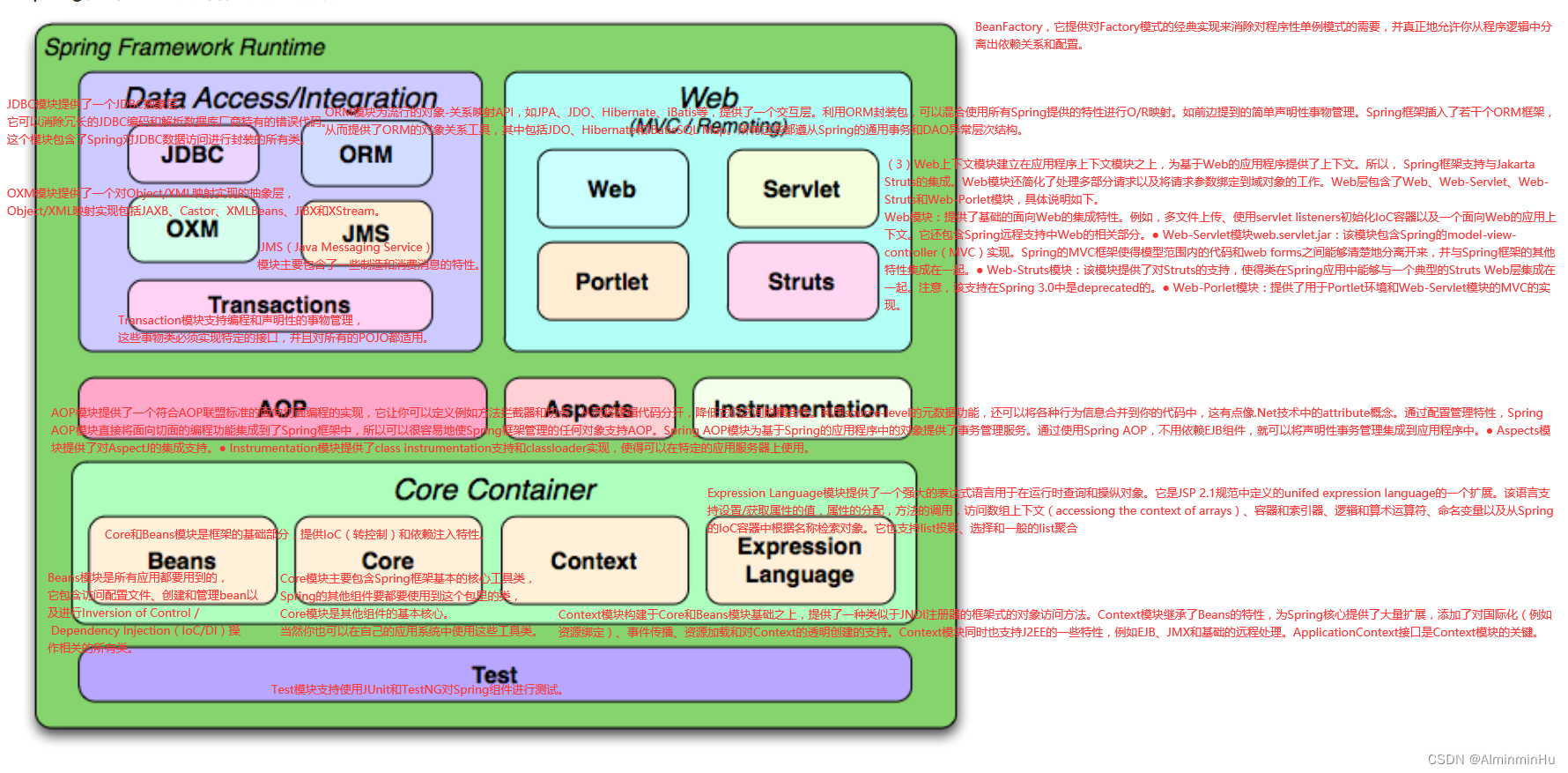Viewport: 1568px width, 773px height.
Task: Click the ORM module box
Action: click(x=366, y=154)
